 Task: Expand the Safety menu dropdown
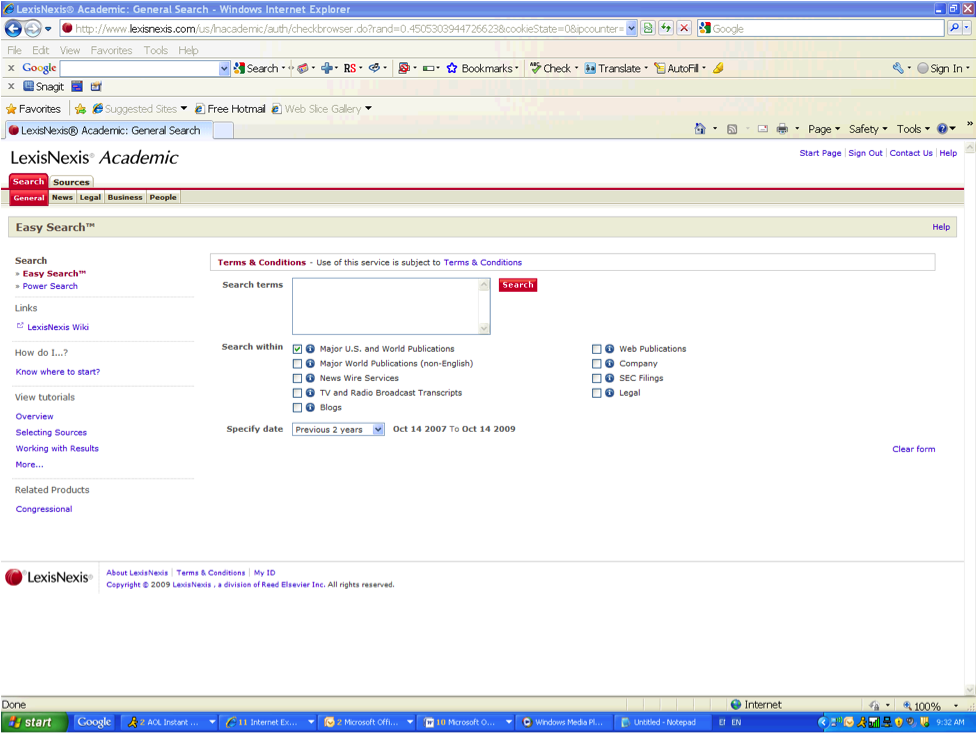coord(868,129)
